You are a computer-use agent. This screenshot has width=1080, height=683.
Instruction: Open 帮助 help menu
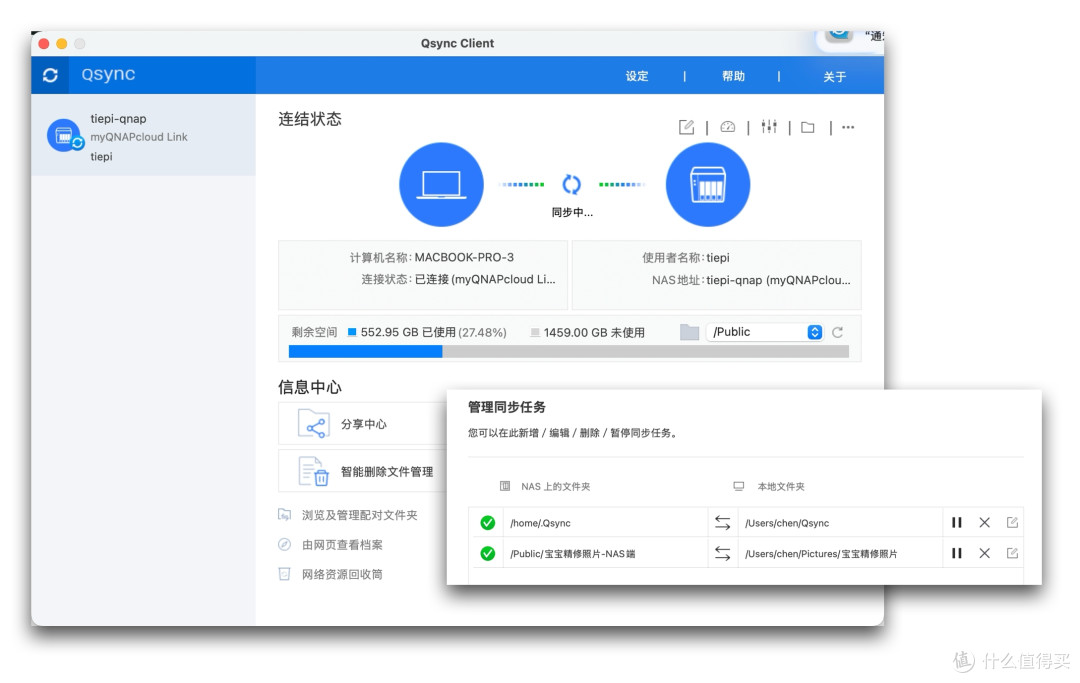(x=733, y=76)
